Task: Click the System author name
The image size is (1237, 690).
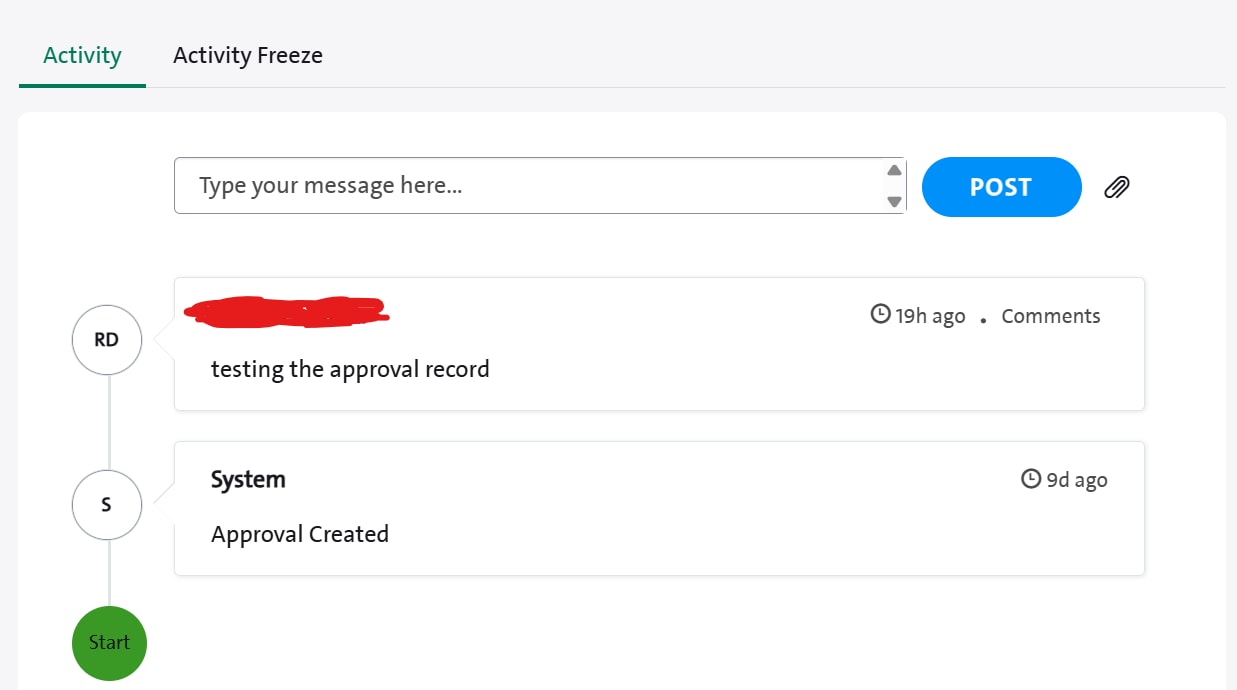Action: [x=248, y=480]
